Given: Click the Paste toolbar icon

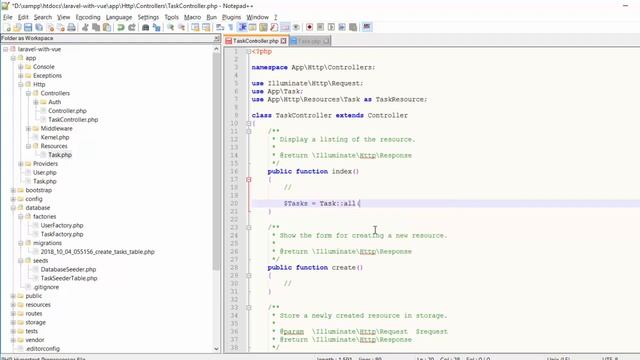Looking at the screenshot, I should point(107,27).
